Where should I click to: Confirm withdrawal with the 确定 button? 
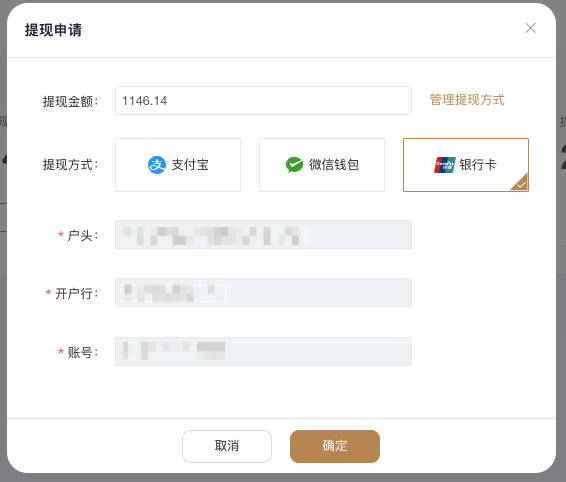(x=335, y=446)
